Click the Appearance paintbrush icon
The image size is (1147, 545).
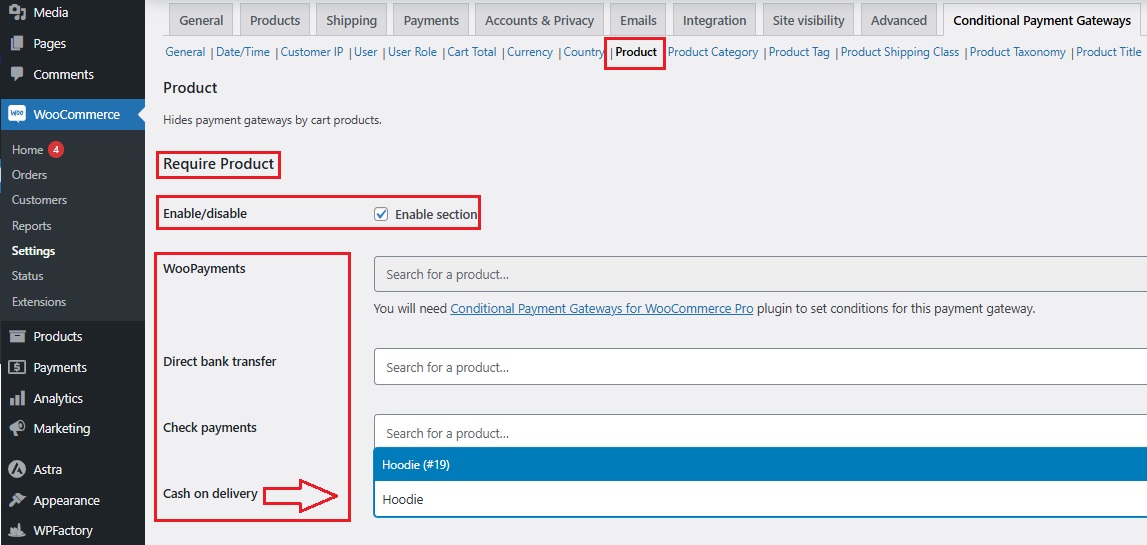click(17, 500)
